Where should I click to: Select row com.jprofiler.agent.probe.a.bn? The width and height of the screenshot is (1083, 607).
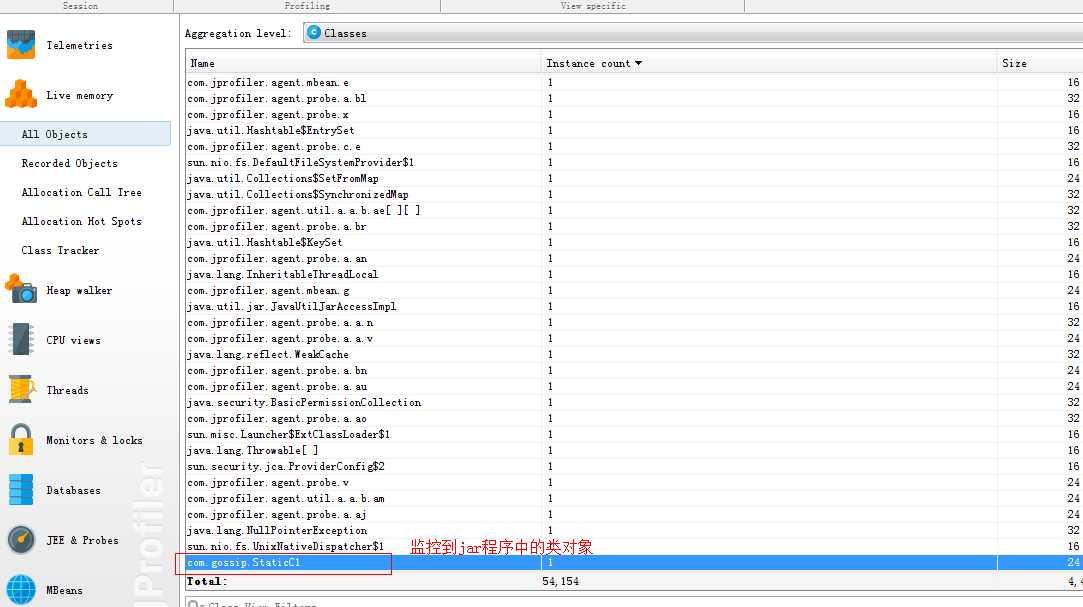(x=634, y=370)
